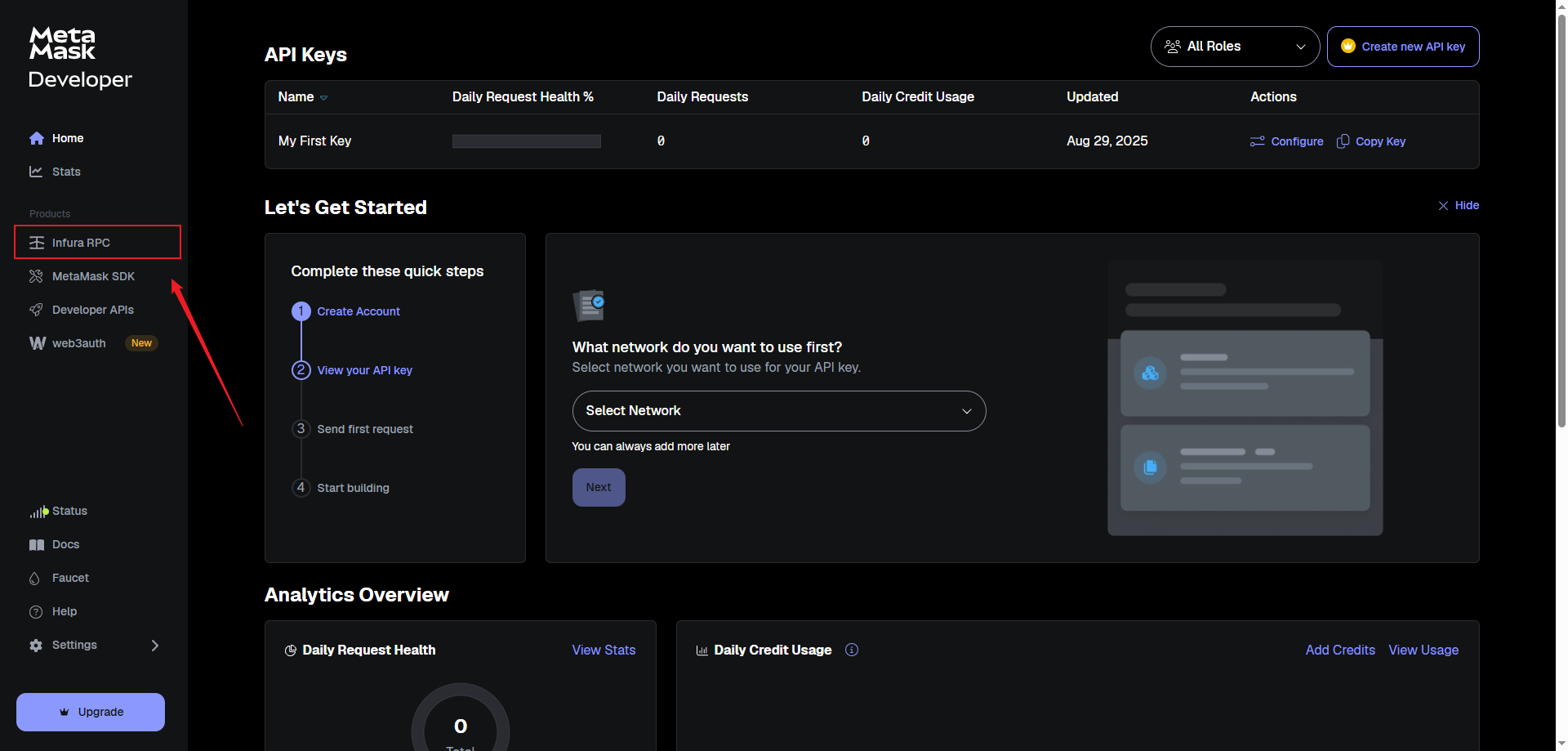Sort by Name column arrow
1568x751 pixels.
323,98
